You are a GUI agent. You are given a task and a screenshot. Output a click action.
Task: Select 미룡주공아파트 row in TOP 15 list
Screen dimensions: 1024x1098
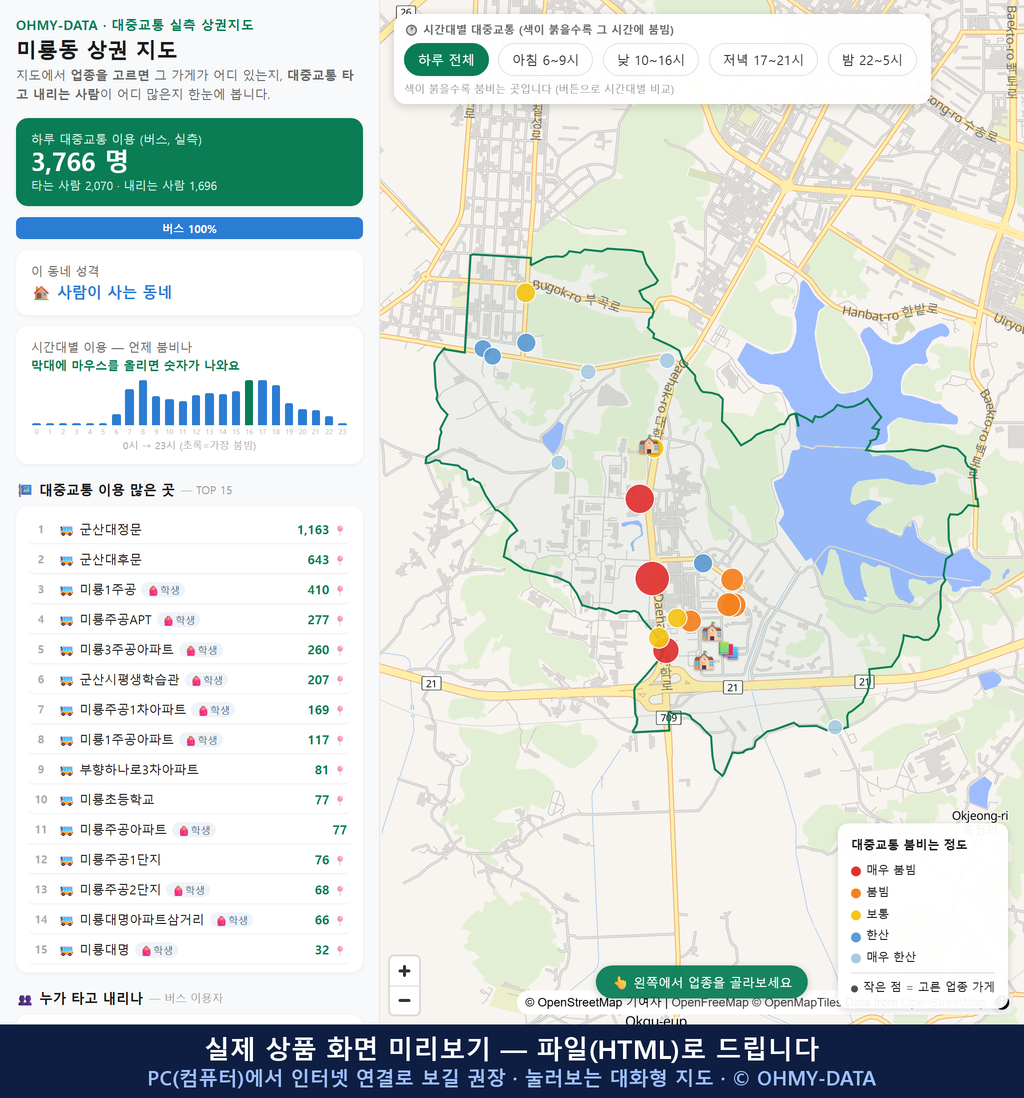tap(189, 830)
